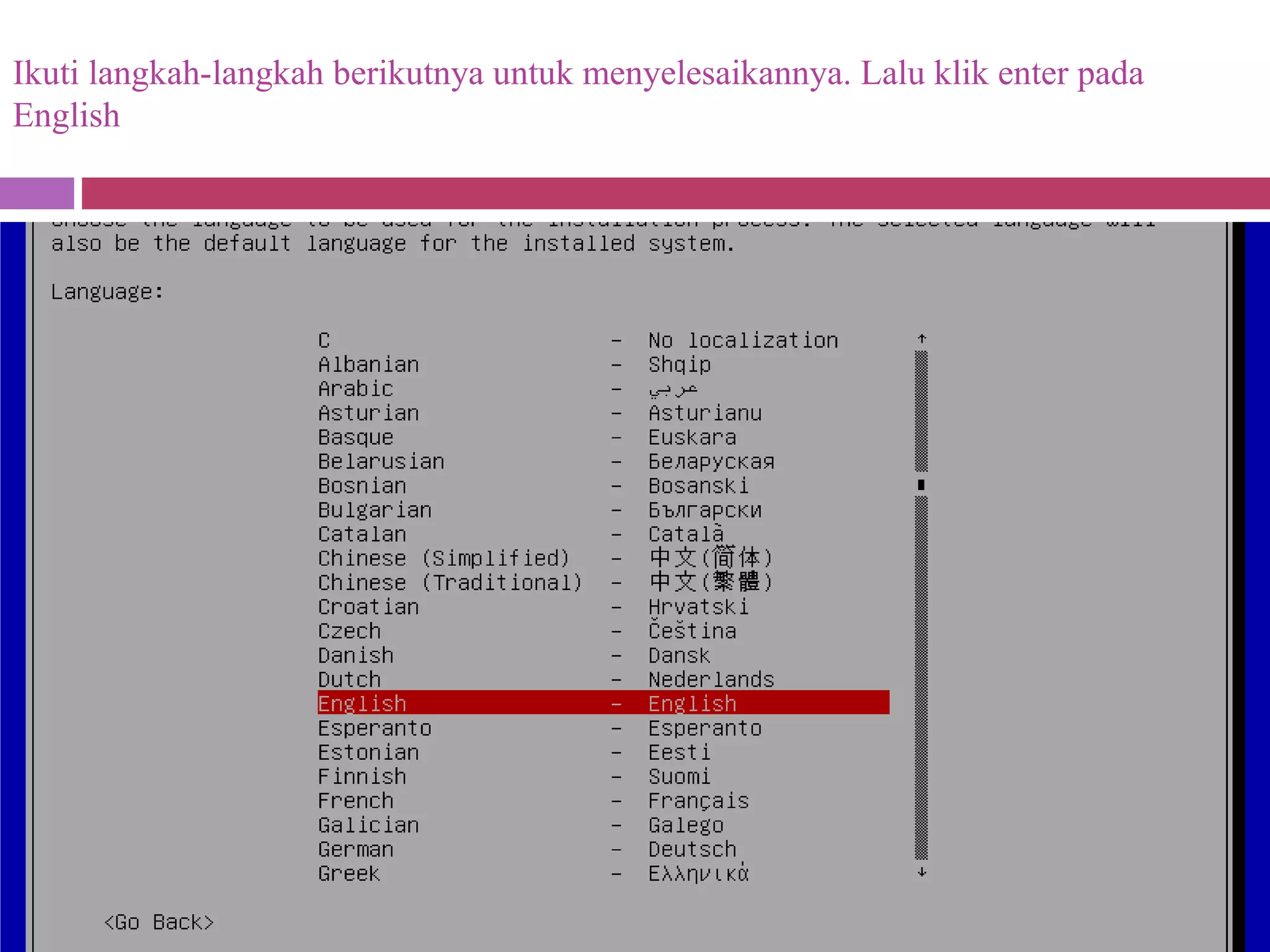Viewport: 1270px width, 952px height.
Task: Choose Chinese (Simplified) language
Action: [x=603, y=558]
